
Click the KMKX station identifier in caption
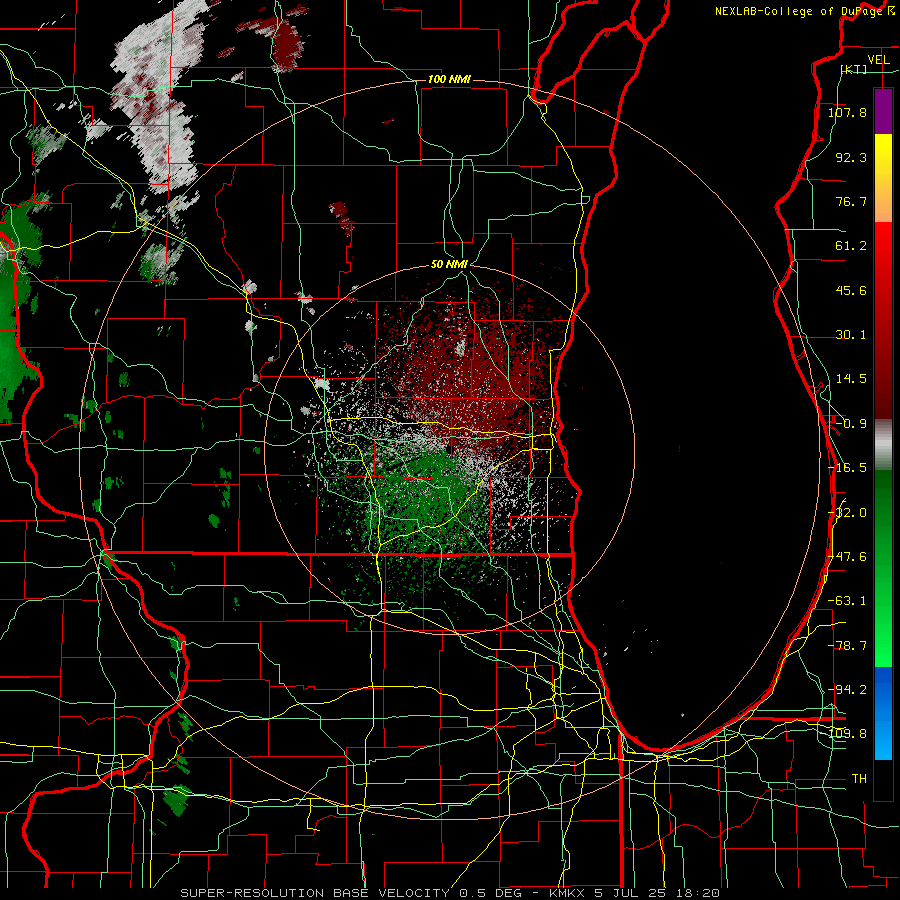click(x=566, y=893)
